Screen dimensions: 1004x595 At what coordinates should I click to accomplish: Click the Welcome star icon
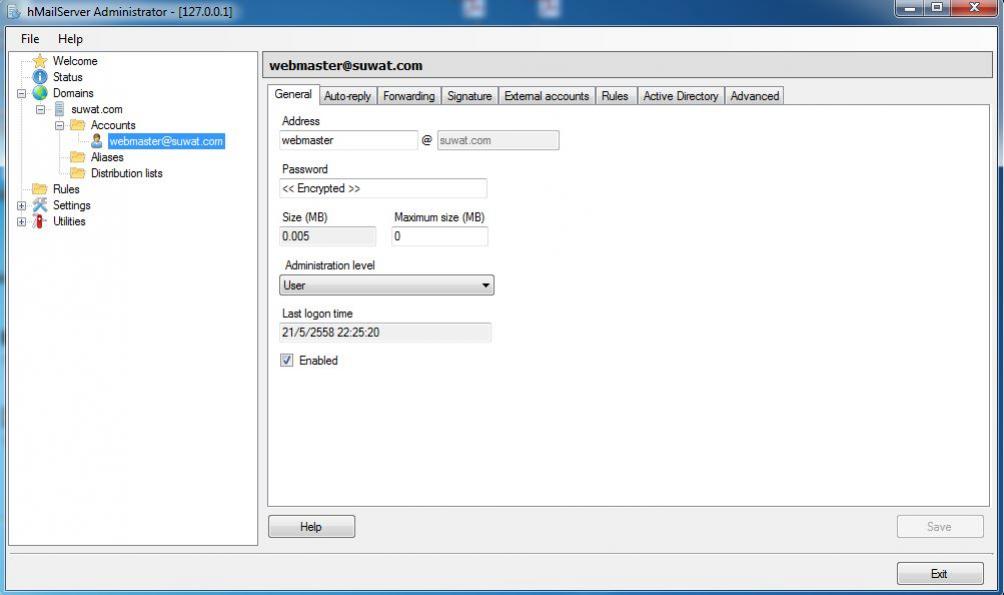tap(40, 61)
